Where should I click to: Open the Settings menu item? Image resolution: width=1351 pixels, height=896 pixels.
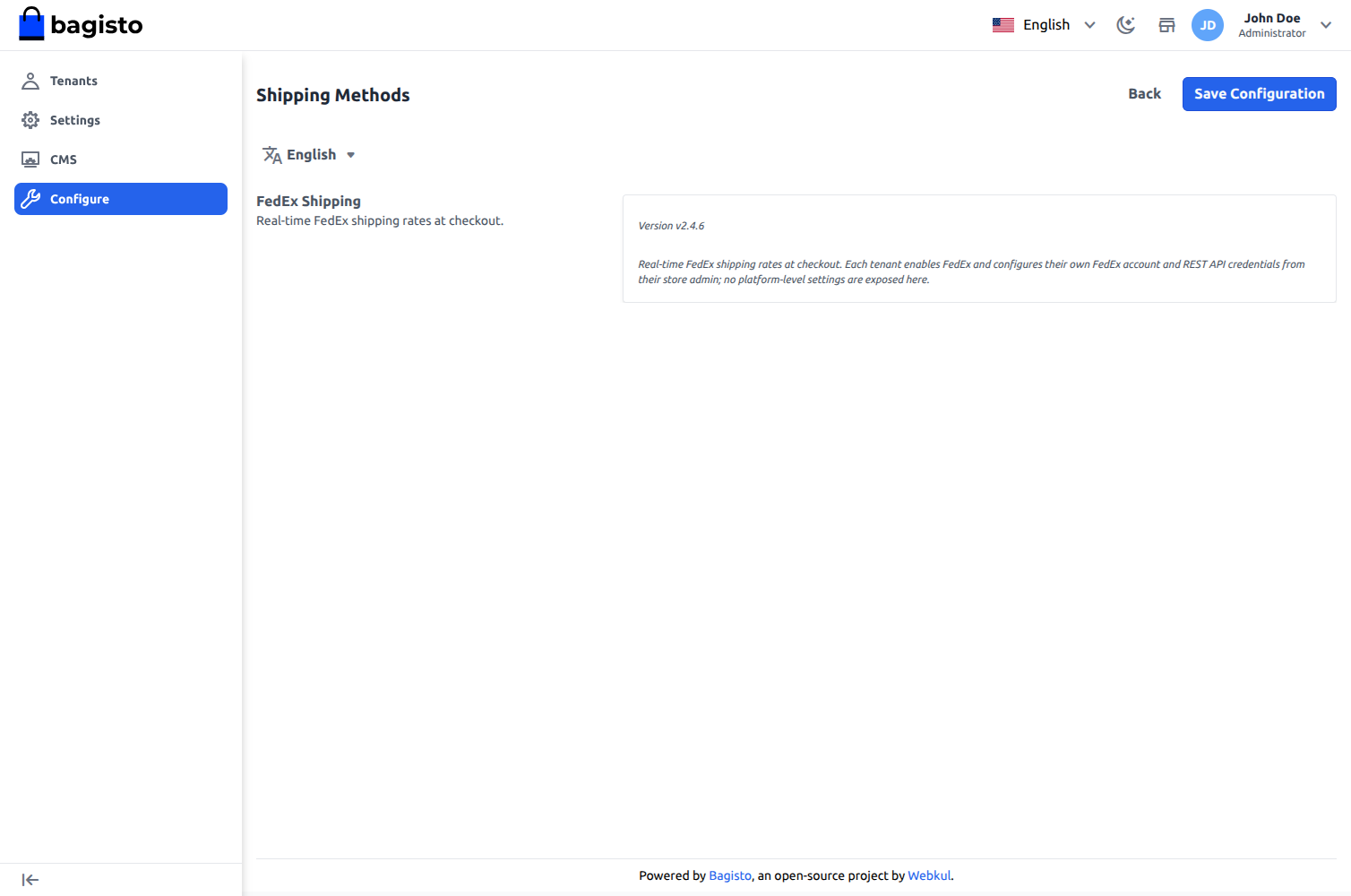(121, 120)
